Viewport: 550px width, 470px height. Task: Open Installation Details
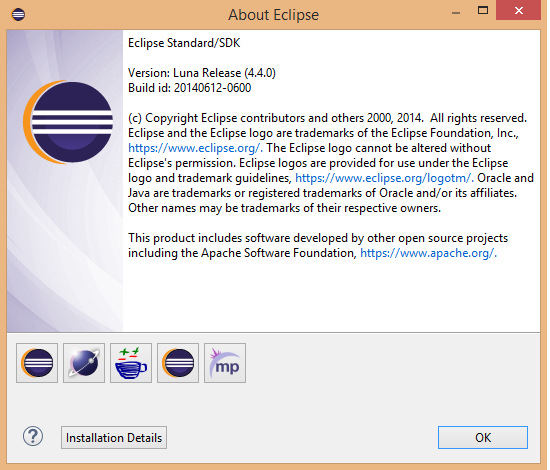(114, 437)
